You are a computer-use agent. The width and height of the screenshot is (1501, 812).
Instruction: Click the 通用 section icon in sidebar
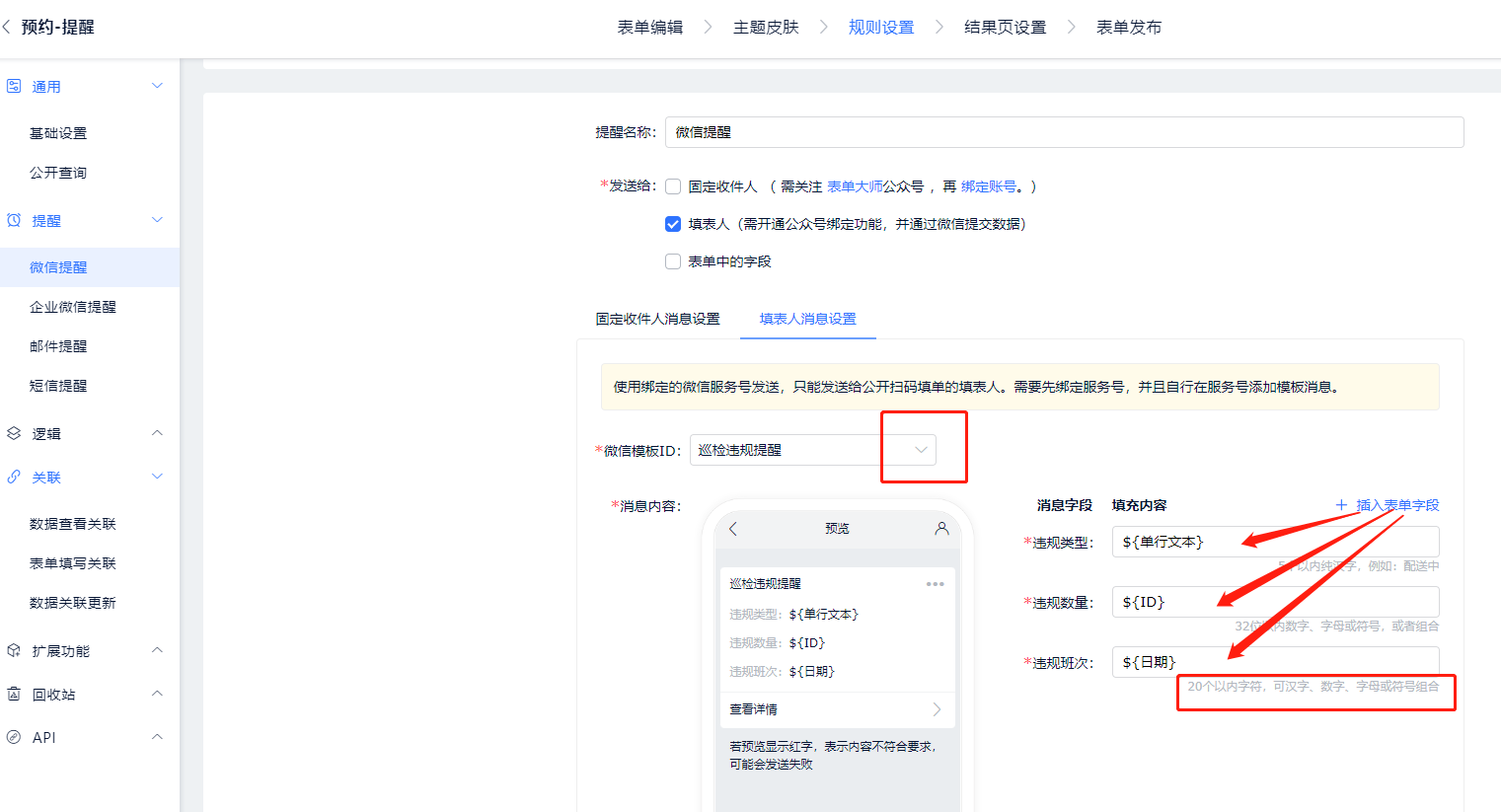click(x=14, y=87)
